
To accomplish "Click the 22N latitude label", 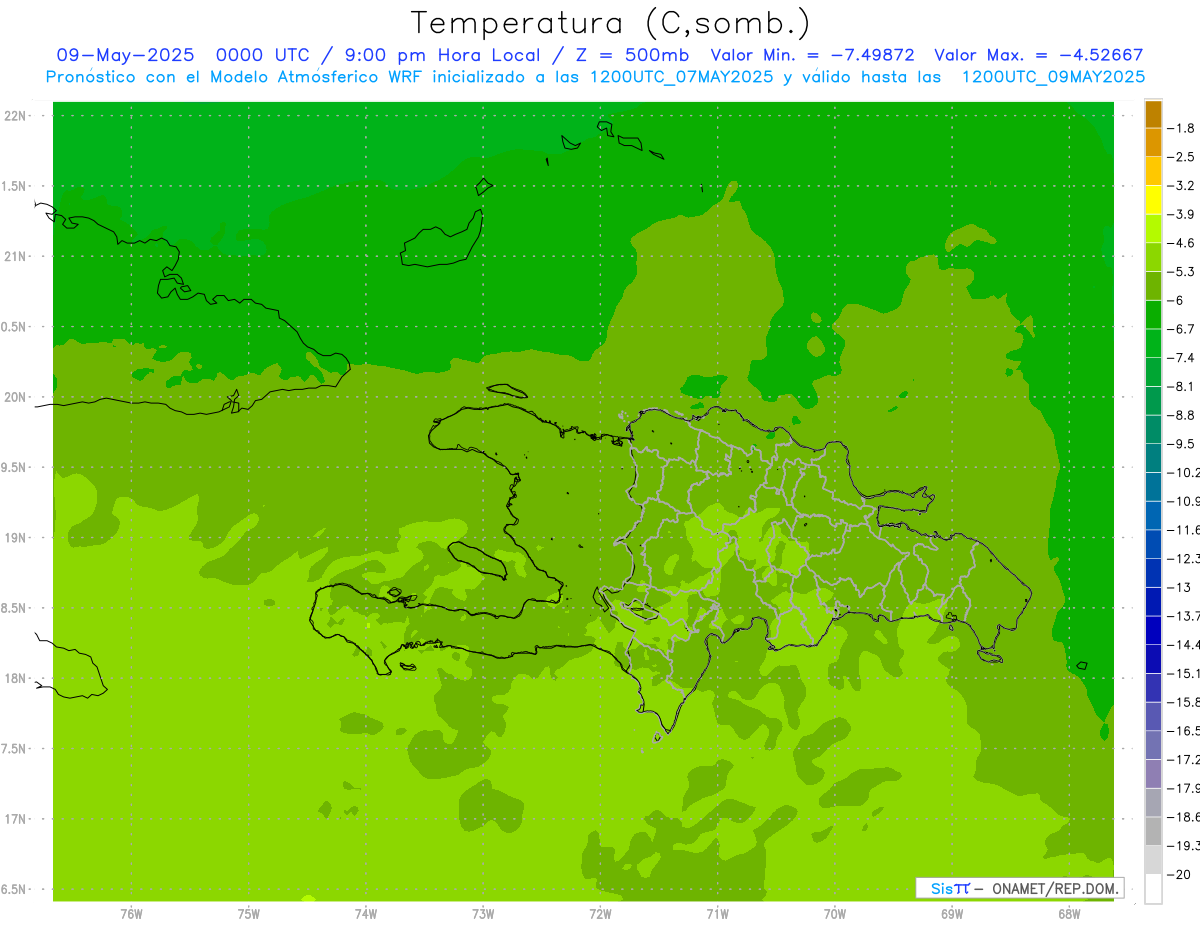I will click(x=15, y=115).
